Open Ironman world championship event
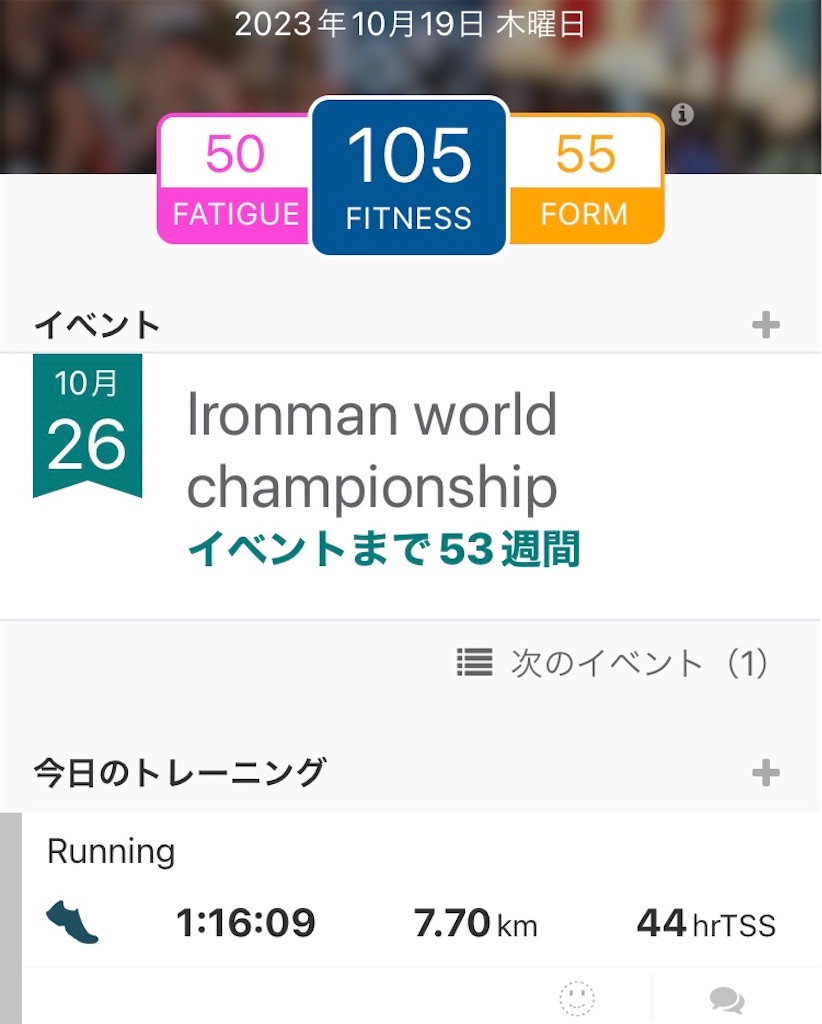Screen dimensions: 822x1024 point(372,449)
